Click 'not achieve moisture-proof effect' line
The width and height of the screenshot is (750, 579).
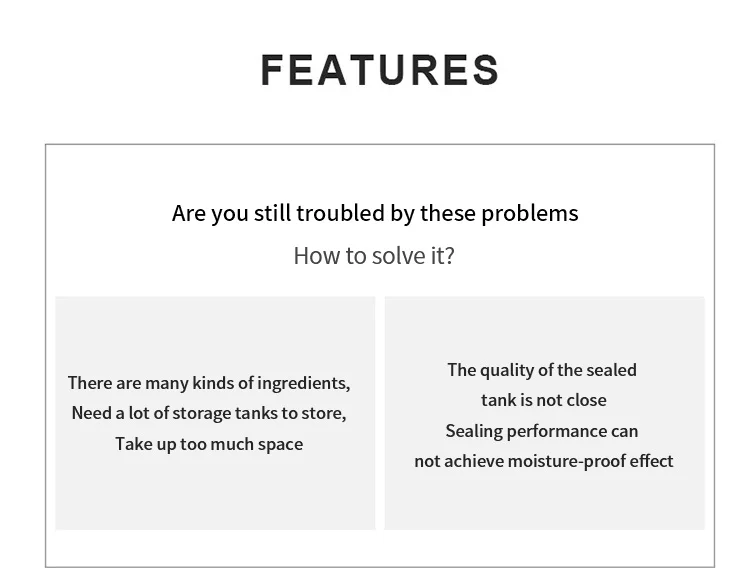point(544,461)
